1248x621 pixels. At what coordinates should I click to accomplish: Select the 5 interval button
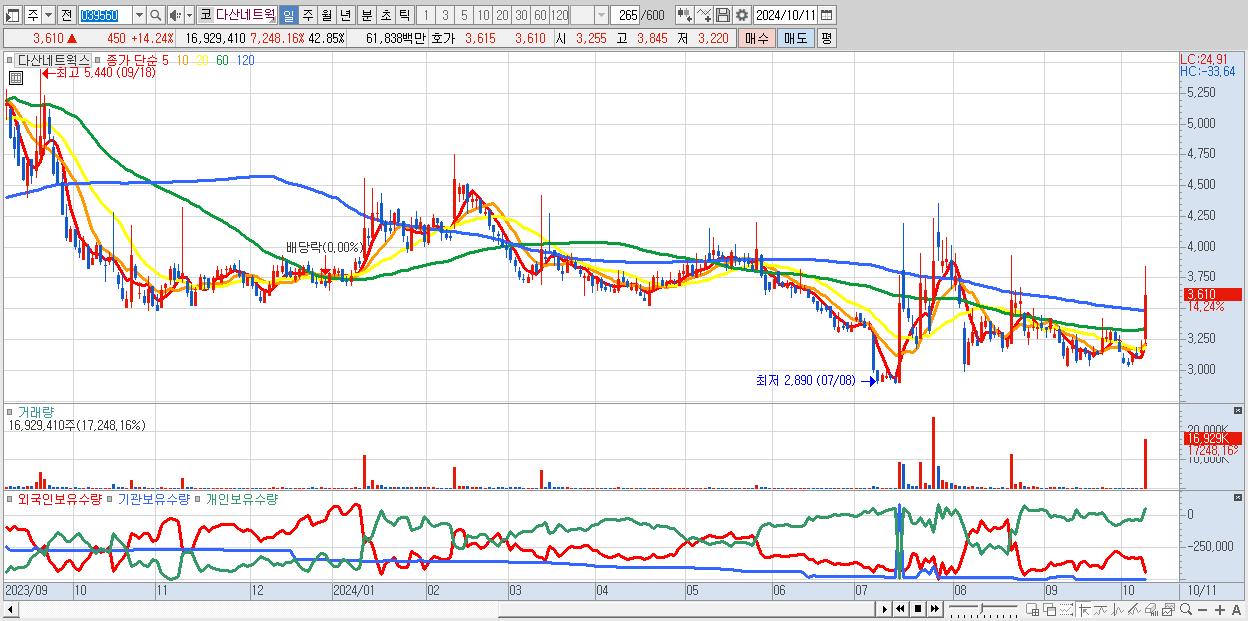pos(464,15)
